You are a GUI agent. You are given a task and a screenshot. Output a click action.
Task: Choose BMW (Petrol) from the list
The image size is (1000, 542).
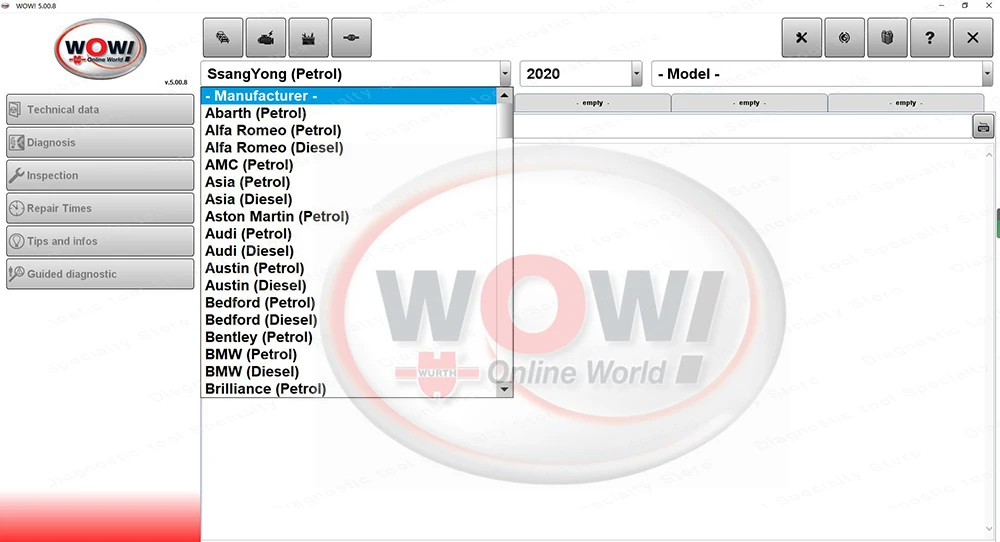click(x=349, y=354)
